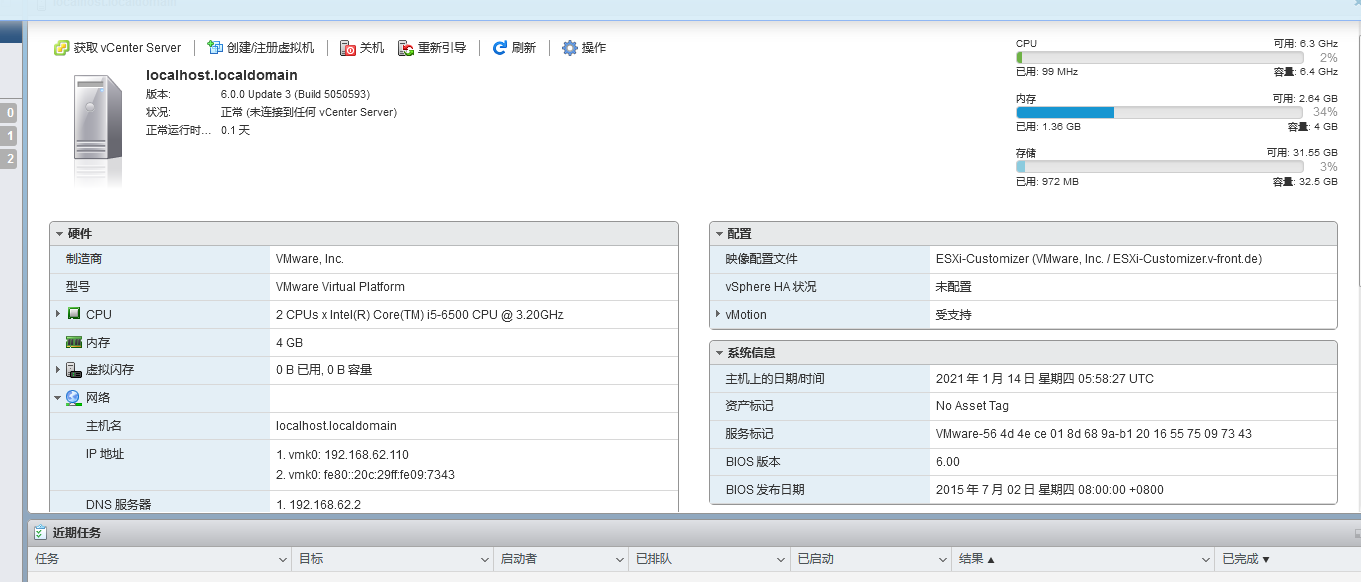Click the 关机 button label
This screenshot has width=1361, height=582.
pyautogui.click(x=372, y=48)
